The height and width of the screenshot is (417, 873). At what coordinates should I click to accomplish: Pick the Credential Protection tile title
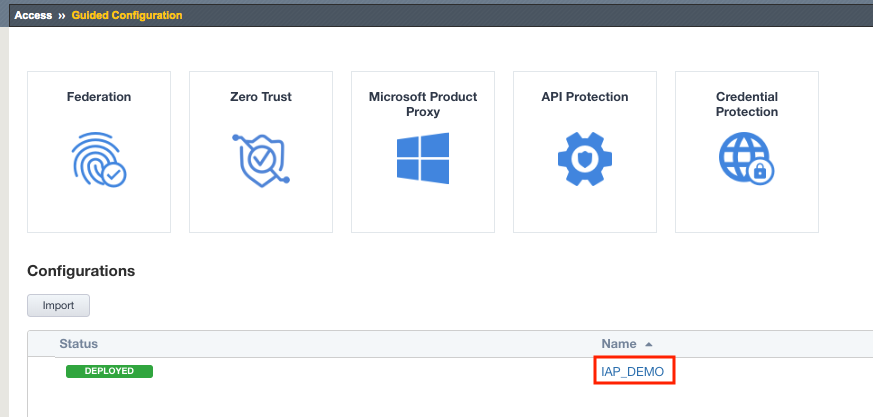pos(747,104)
